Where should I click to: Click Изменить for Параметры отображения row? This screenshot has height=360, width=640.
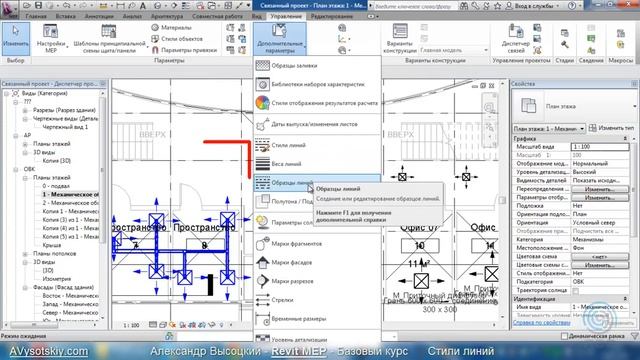click(x=600, y=198)
